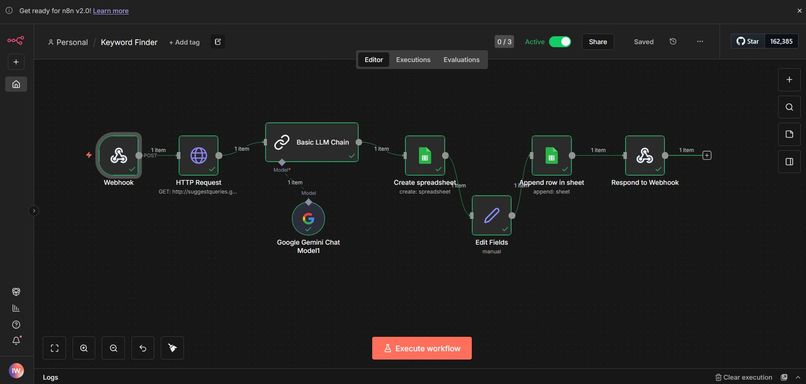Screen dimensions: 806x384
Task: Click the undo zoom reset arrow button
Action: (x=143, y=348)
